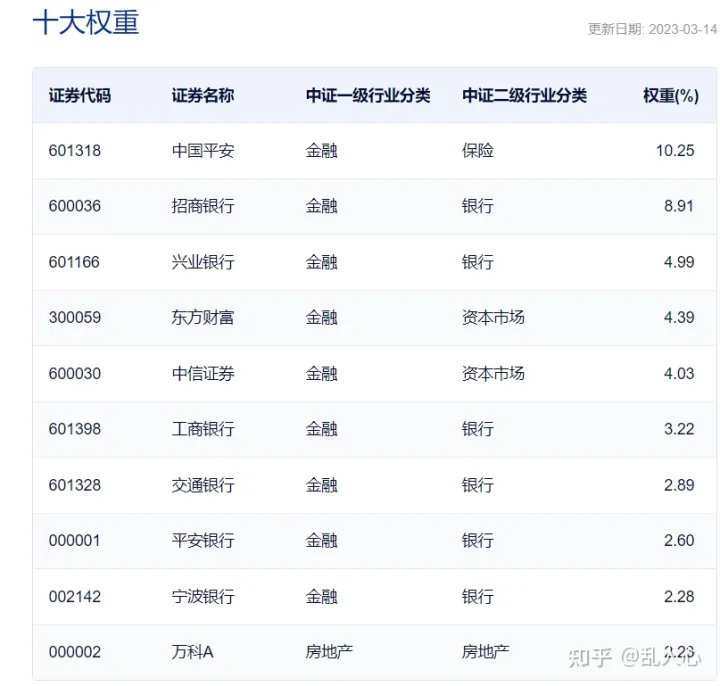Click 金融 in the 宁波银行 row
720x686 pixels.
pyautogui.click(x=321, y=597)
